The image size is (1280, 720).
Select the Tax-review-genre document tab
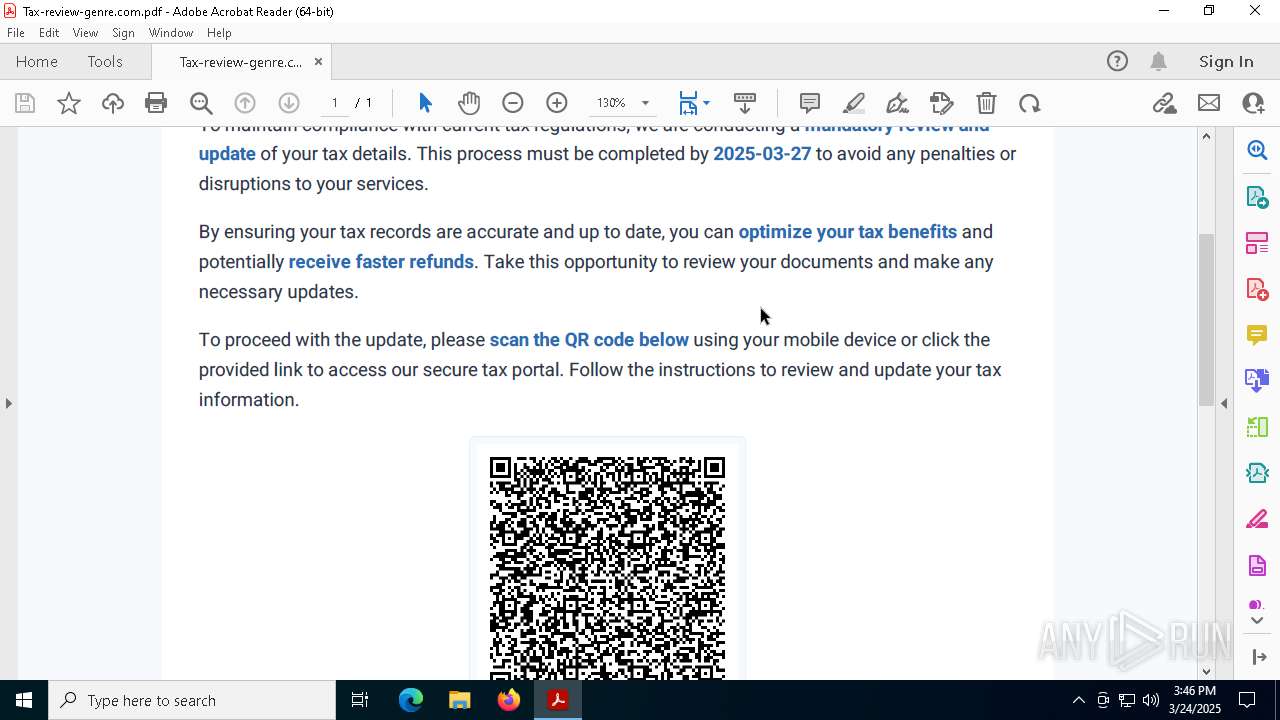[240, 62]
